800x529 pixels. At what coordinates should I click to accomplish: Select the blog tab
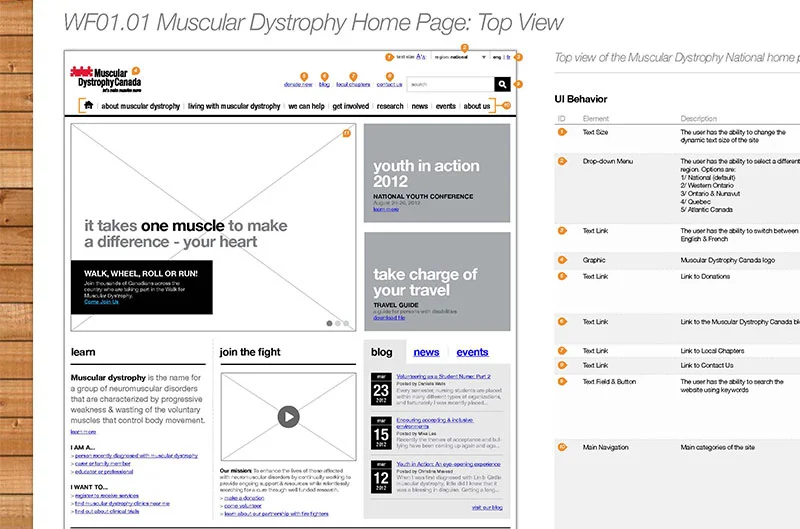click(382, 352)
